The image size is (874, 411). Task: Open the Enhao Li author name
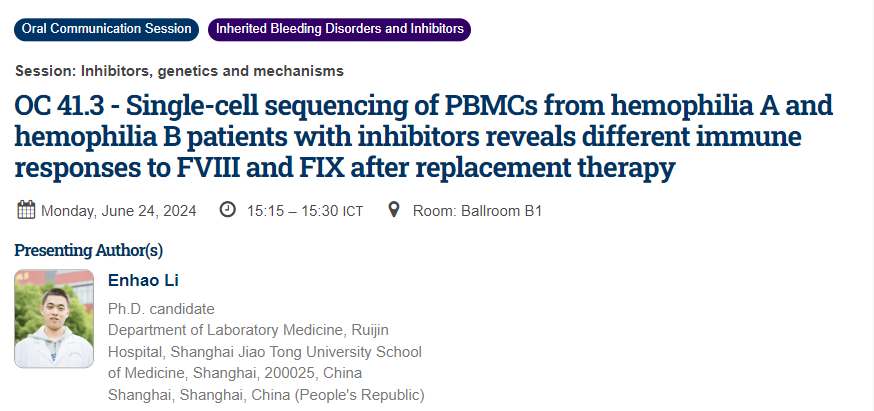tap(144, 280)
